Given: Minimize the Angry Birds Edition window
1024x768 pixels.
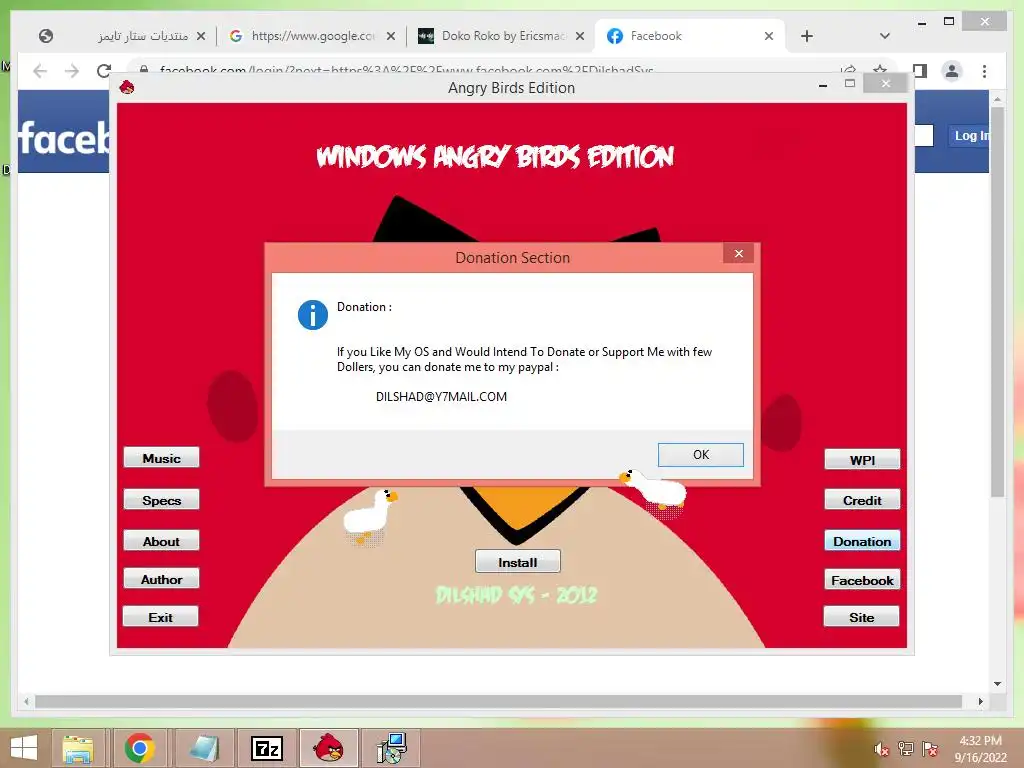Looking at the screenshot, I should (823, 84).
